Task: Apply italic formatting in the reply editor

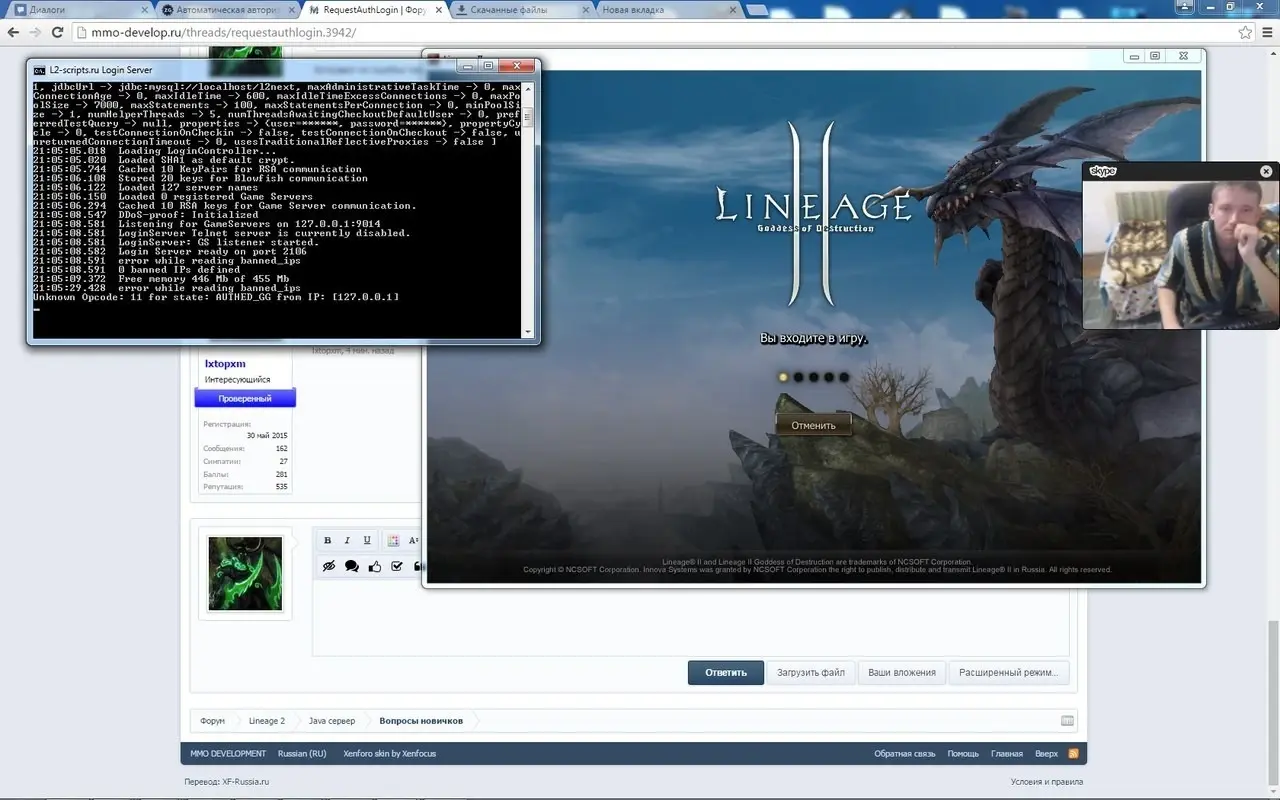Action: [347, 540]
